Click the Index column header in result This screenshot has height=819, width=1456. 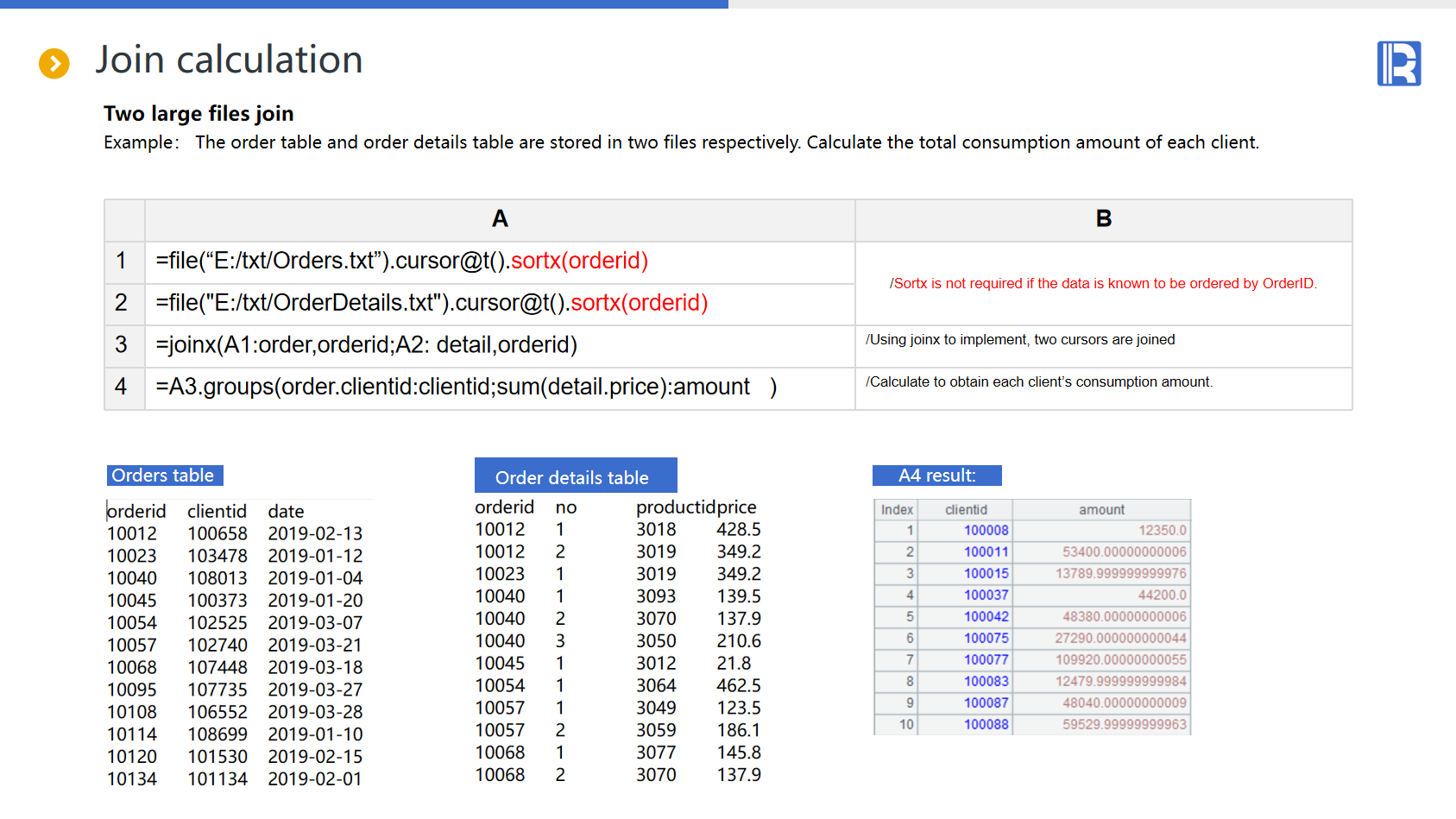point(896,510)
